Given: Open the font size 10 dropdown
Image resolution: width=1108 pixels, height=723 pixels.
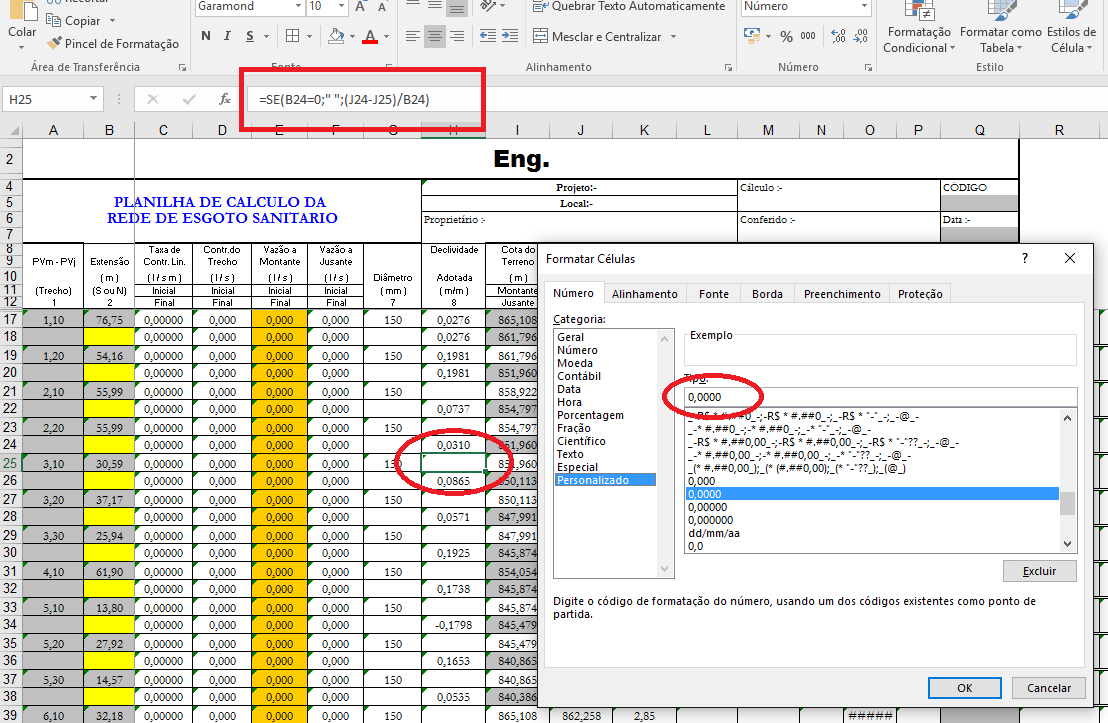Looking at the screenshot, I should (341, 6).
